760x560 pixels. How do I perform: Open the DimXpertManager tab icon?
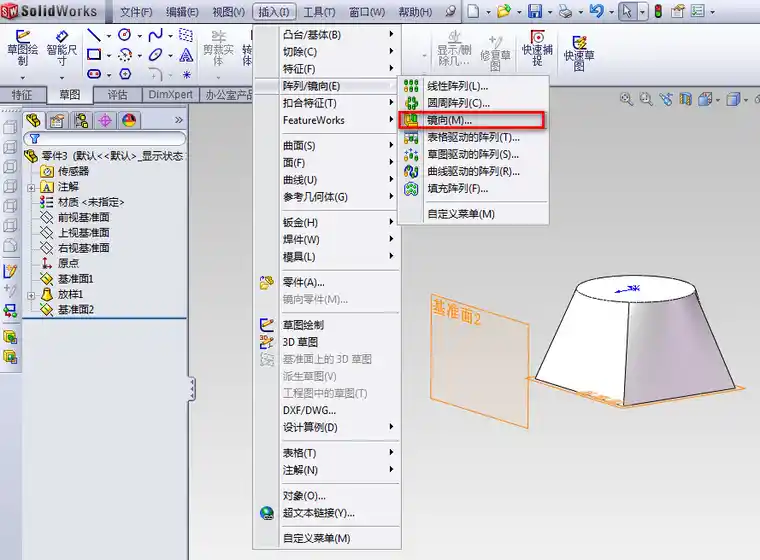pyautogui.click(x=105, y=120)
